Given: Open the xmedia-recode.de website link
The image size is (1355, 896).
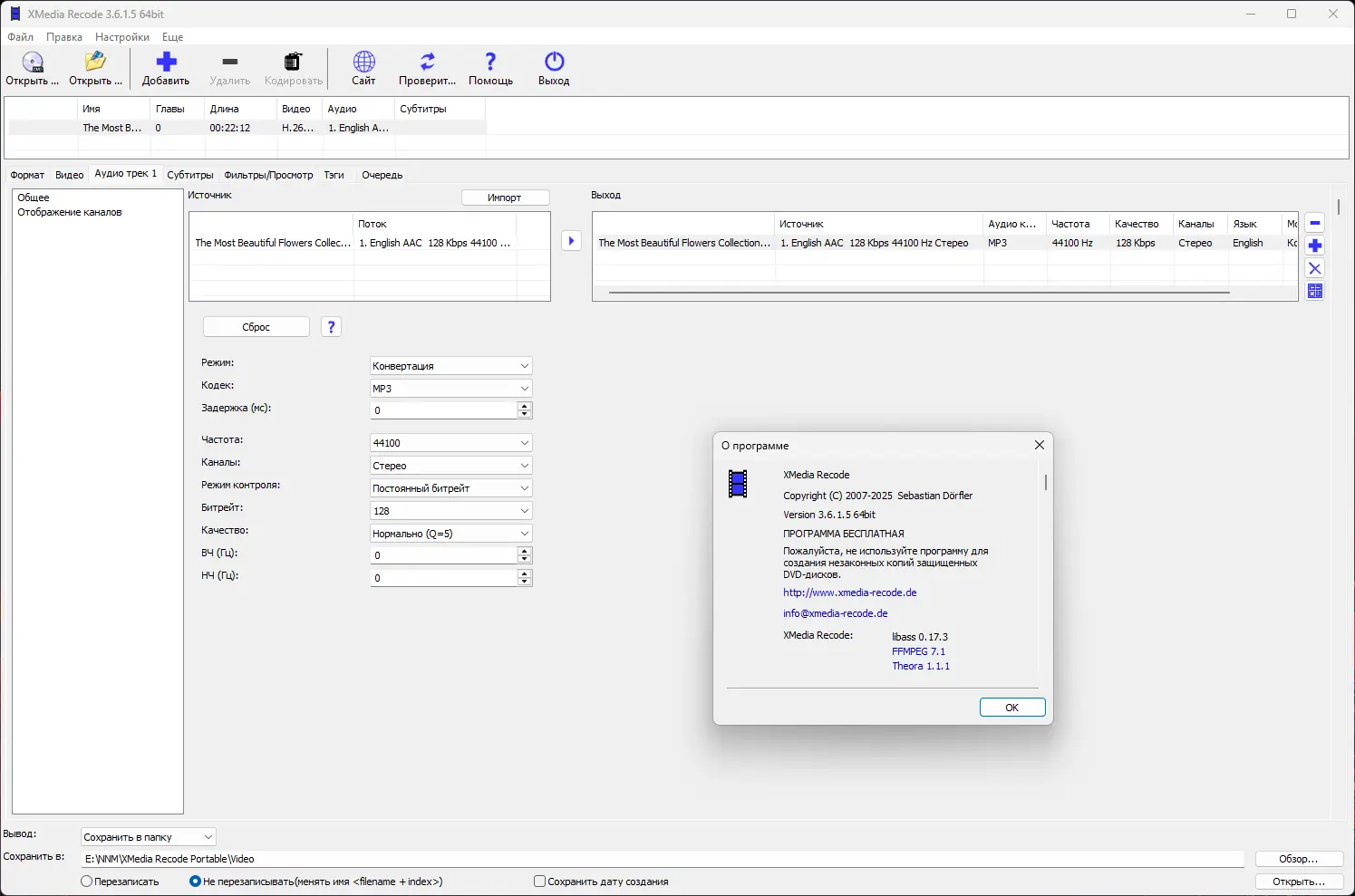Looking at the screenshot, I should click(x=849, y=593).
